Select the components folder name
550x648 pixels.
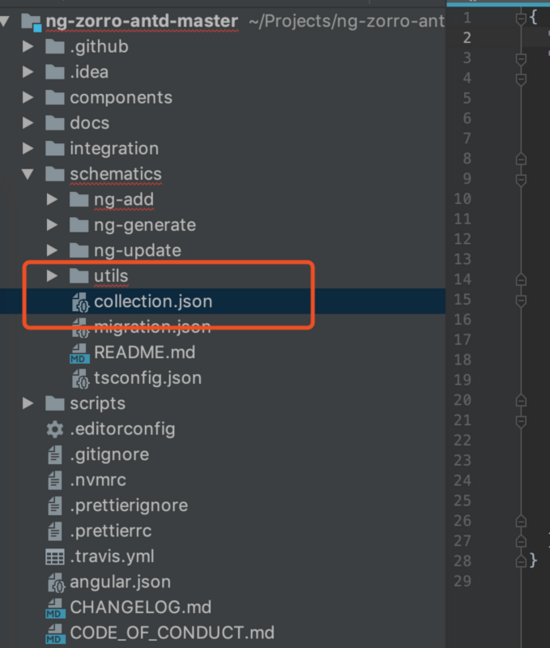(x=121, y=98)
